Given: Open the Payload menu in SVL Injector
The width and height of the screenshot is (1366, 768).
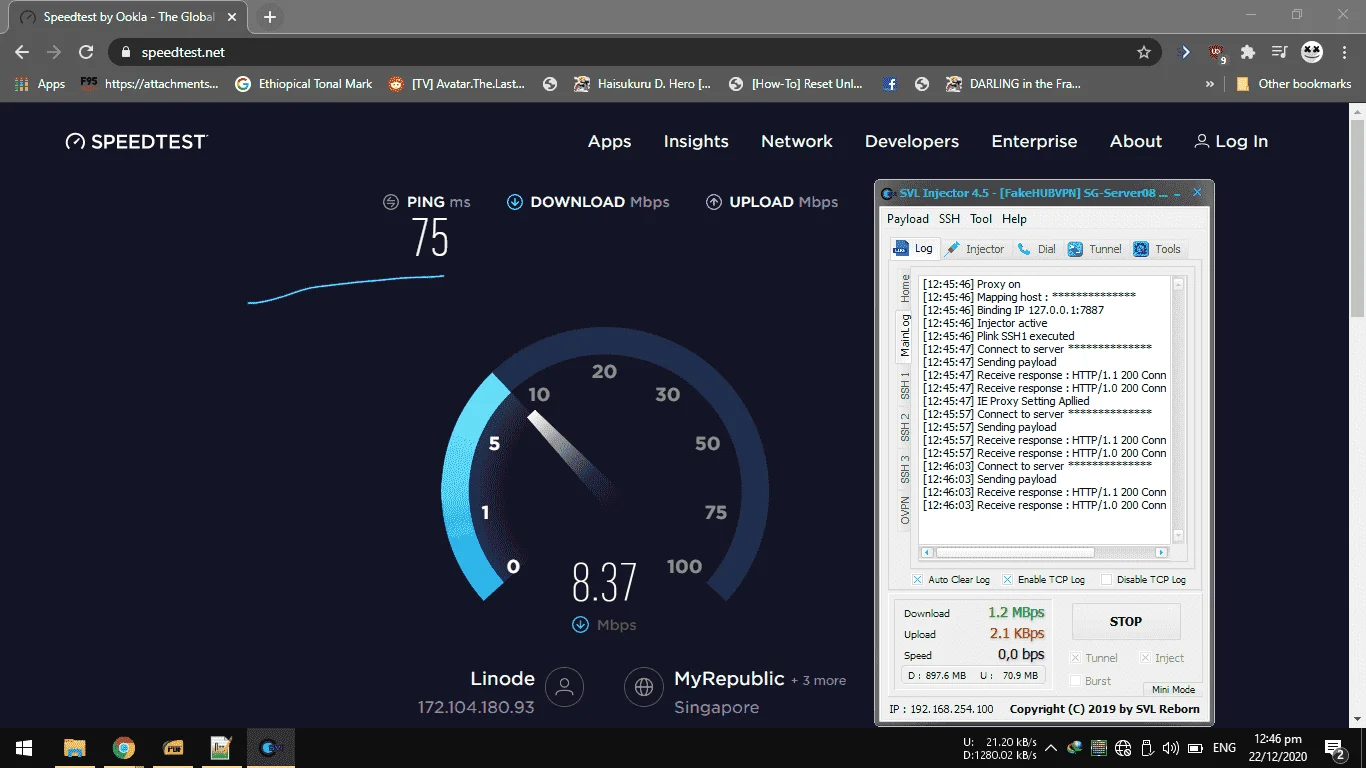Looking at the screenshot, I should [x=908, y=219].
